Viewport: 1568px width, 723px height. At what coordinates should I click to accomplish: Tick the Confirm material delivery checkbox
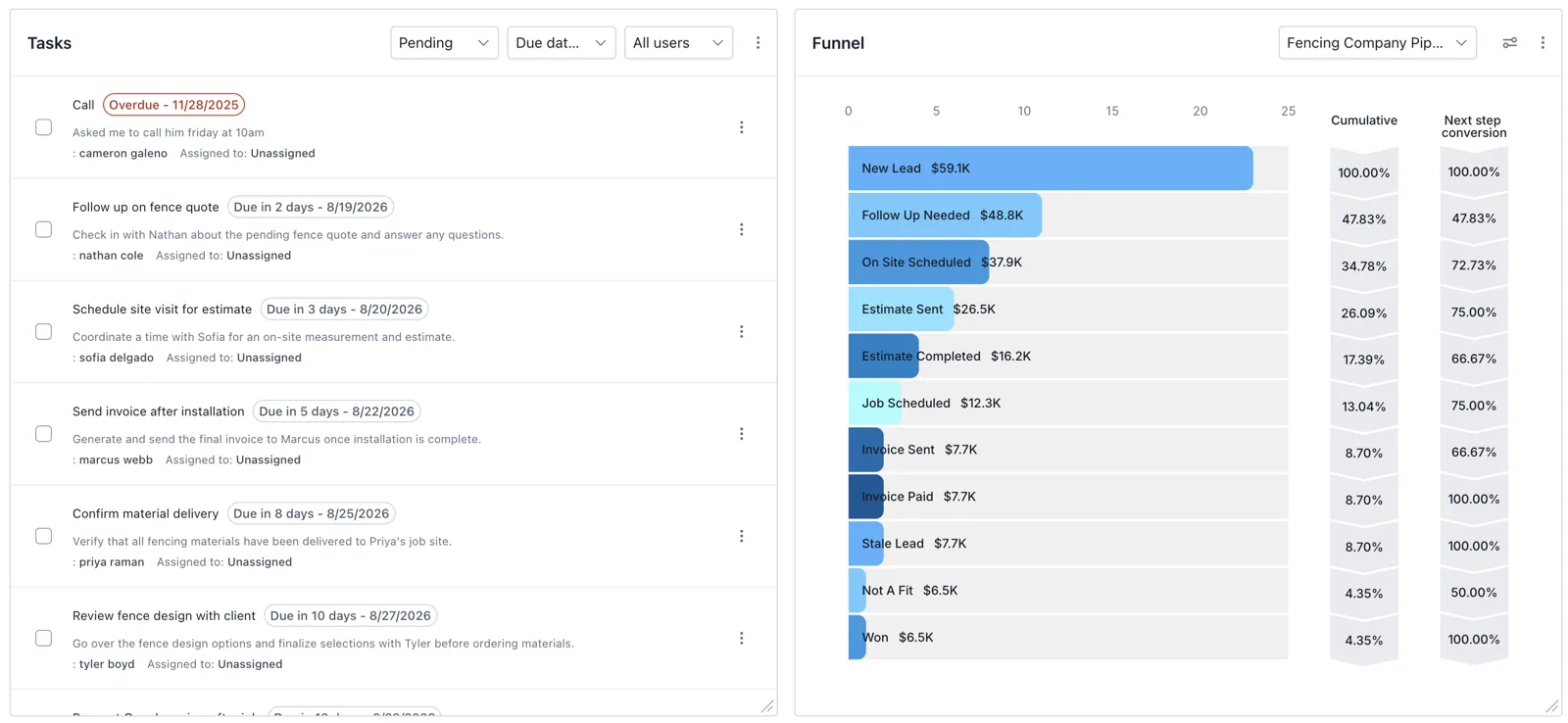coord(44,536)
